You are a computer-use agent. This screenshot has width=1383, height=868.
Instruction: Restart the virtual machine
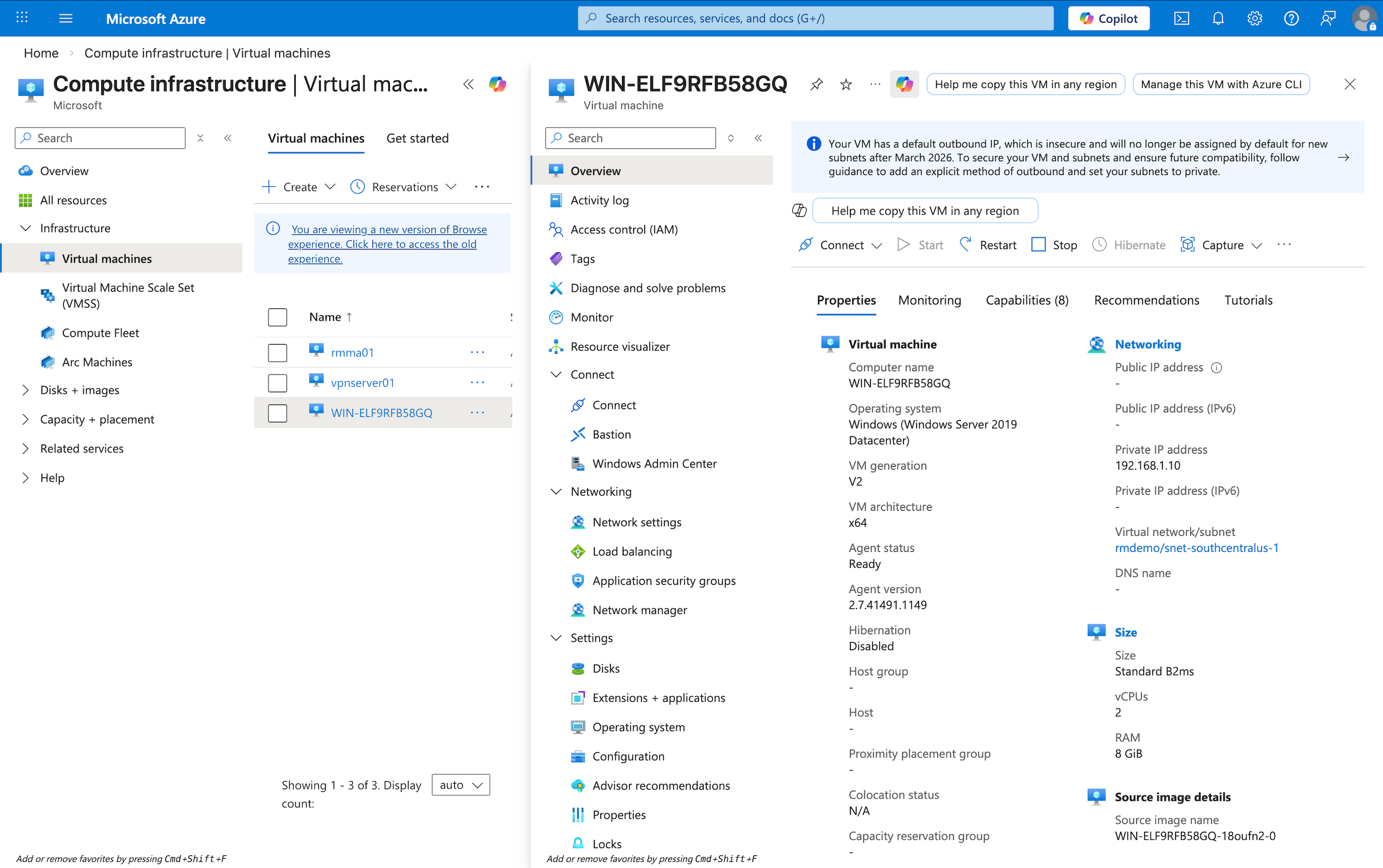coord(997,245)
